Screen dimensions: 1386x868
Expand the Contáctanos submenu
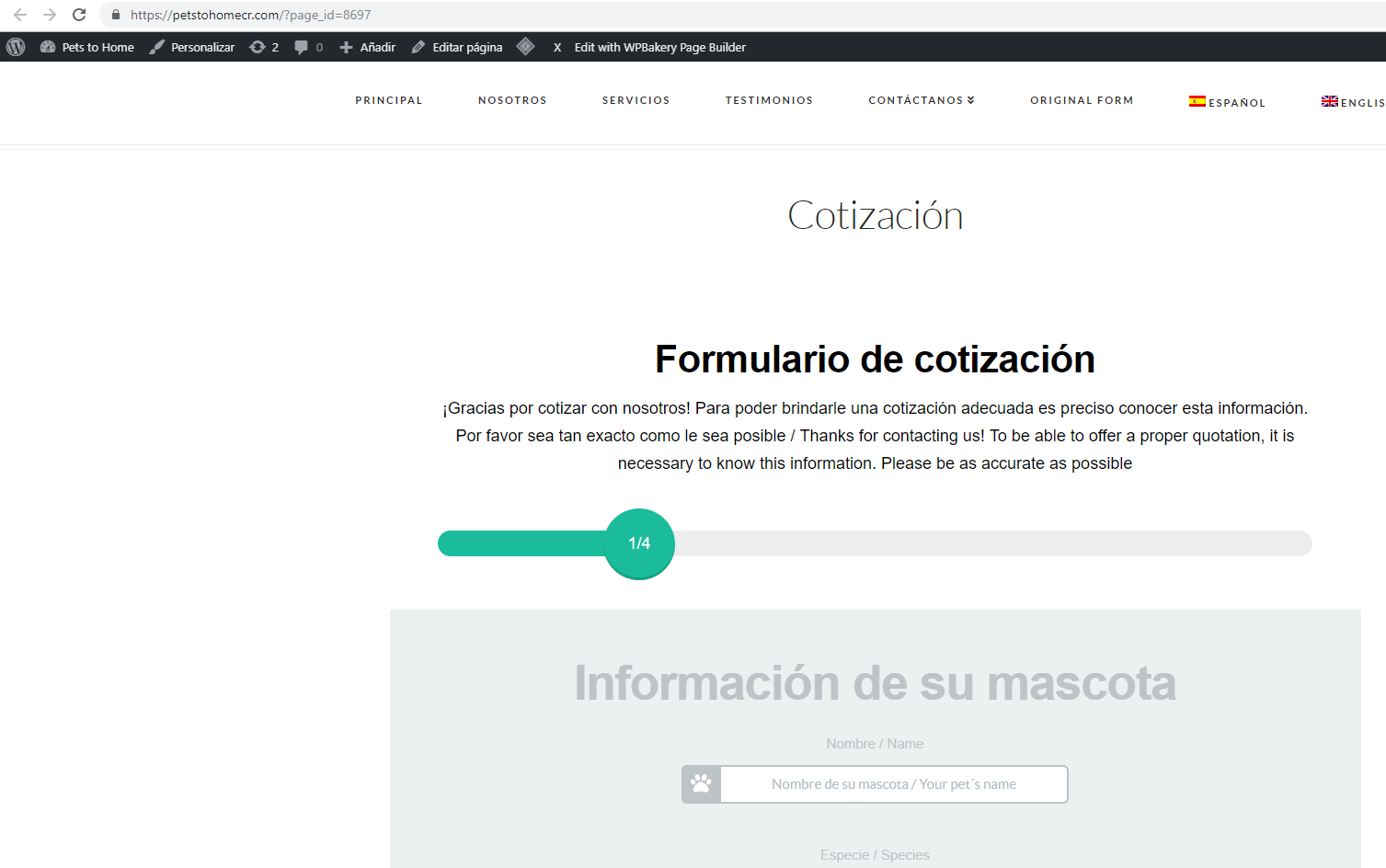(x=921, y=100)
